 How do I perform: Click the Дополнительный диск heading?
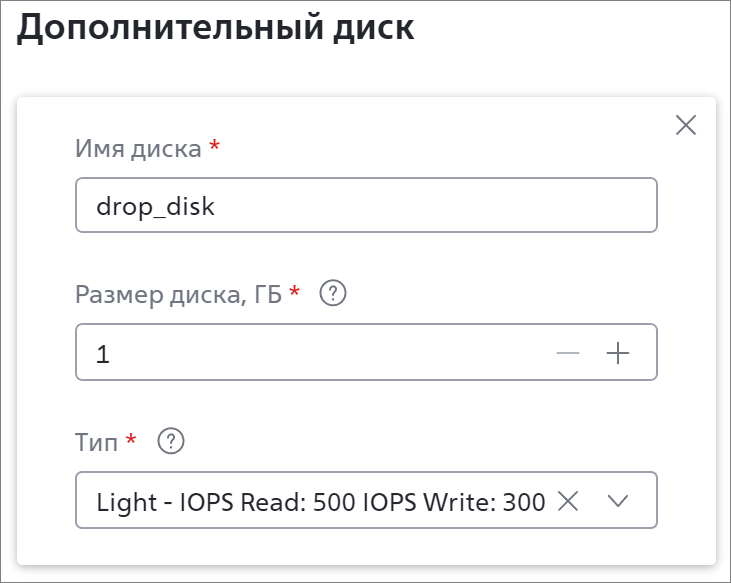215,28
